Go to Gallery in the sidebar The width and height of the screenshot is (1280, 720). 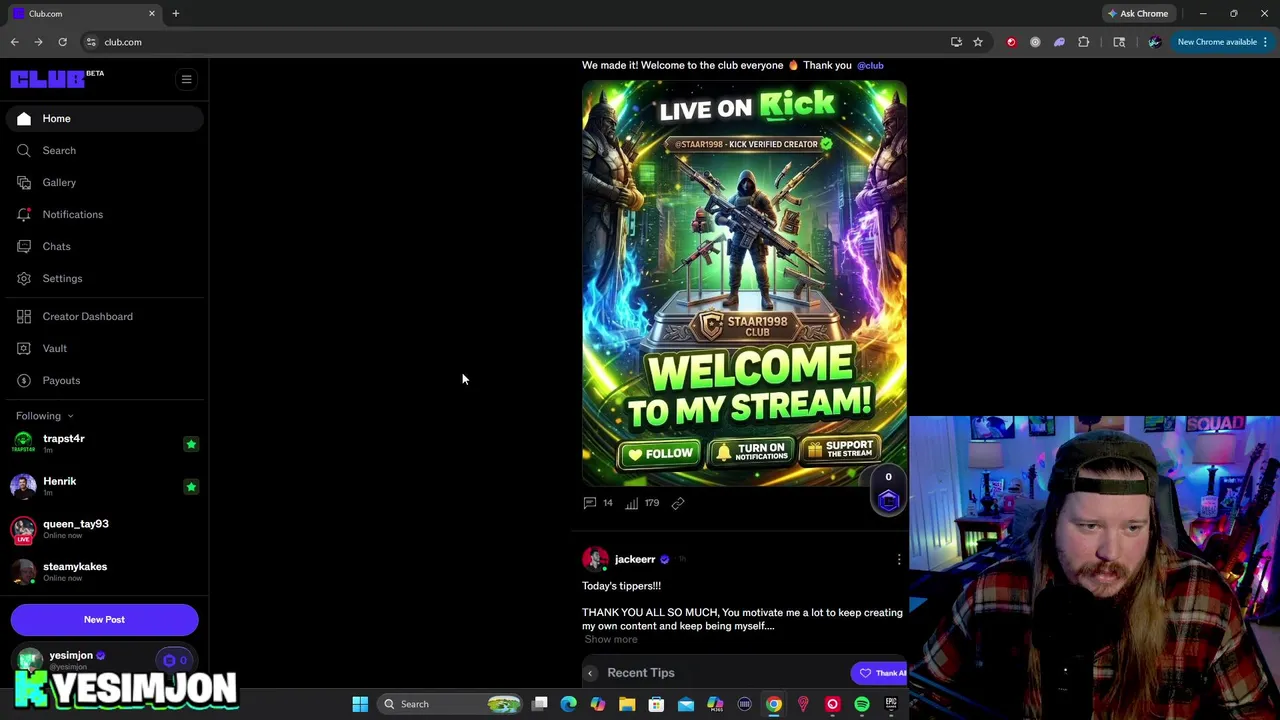[104, 182]
